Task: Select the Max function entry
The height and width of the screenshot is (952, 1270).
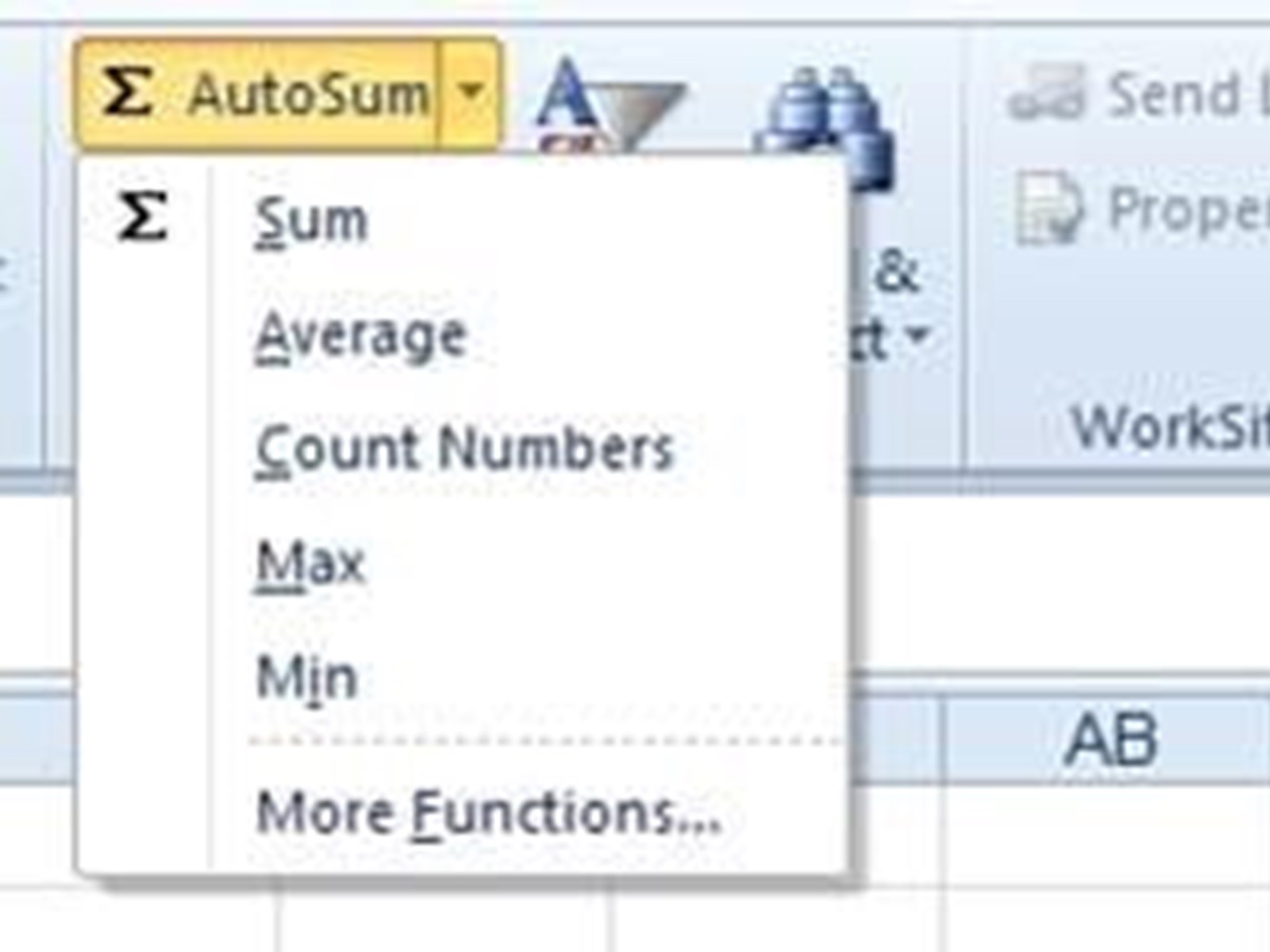Action: click(x=310, y=563)
